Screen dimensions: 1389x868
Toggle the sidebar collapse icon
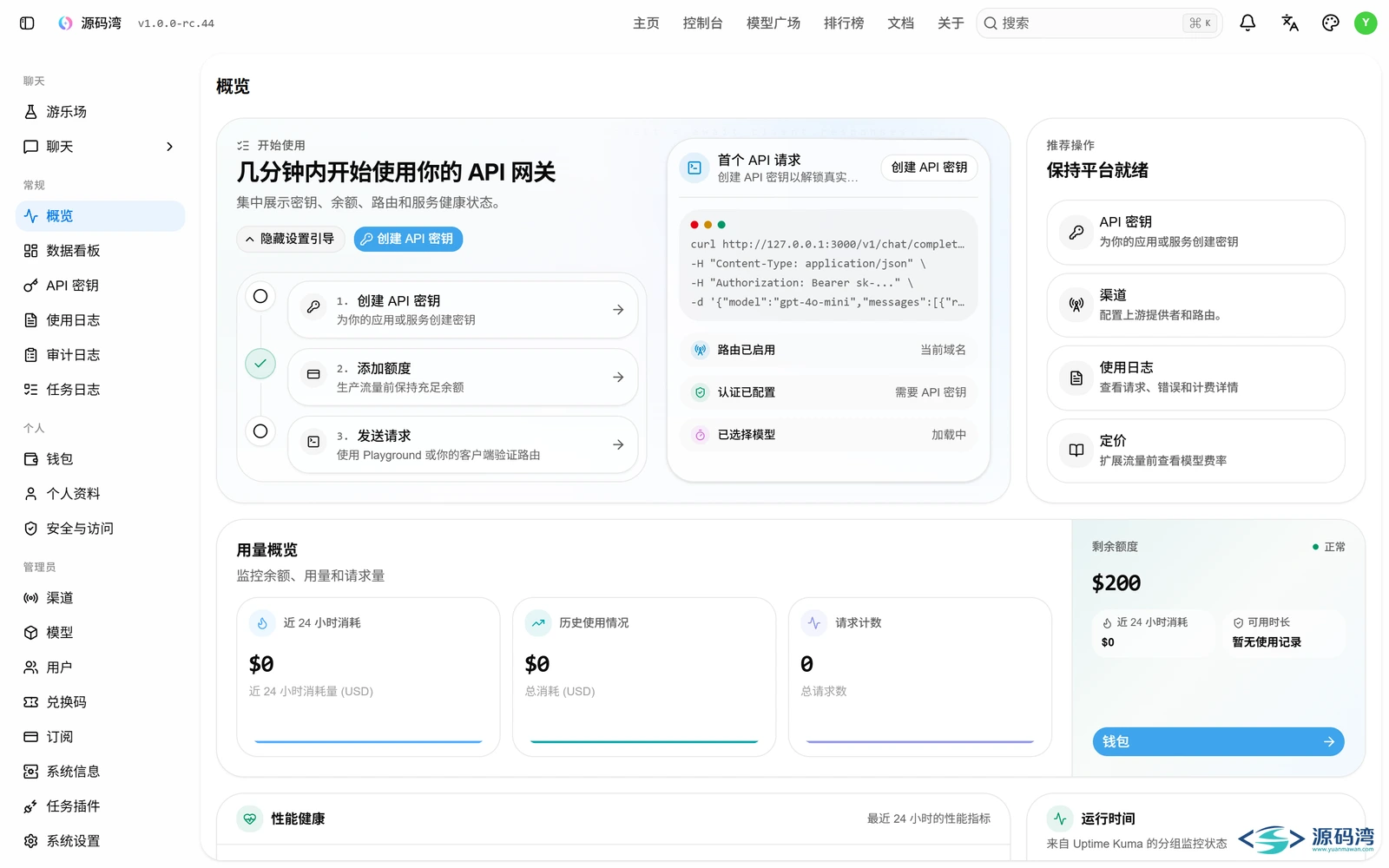click(x=27, y=23)
